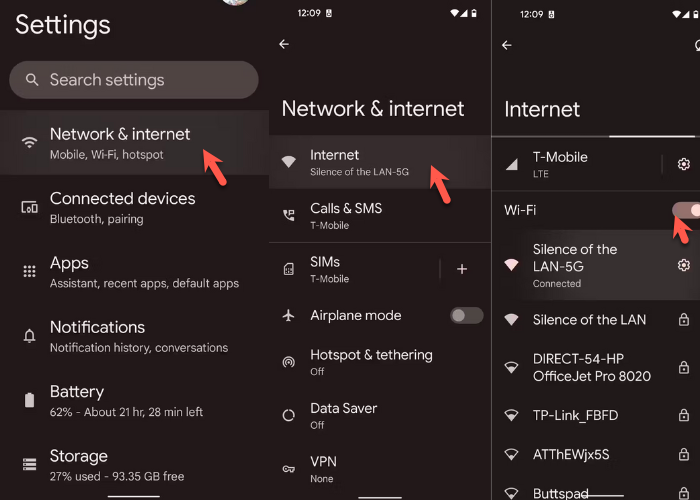Tap the back arrow above Internet heading

pos(506,45)
